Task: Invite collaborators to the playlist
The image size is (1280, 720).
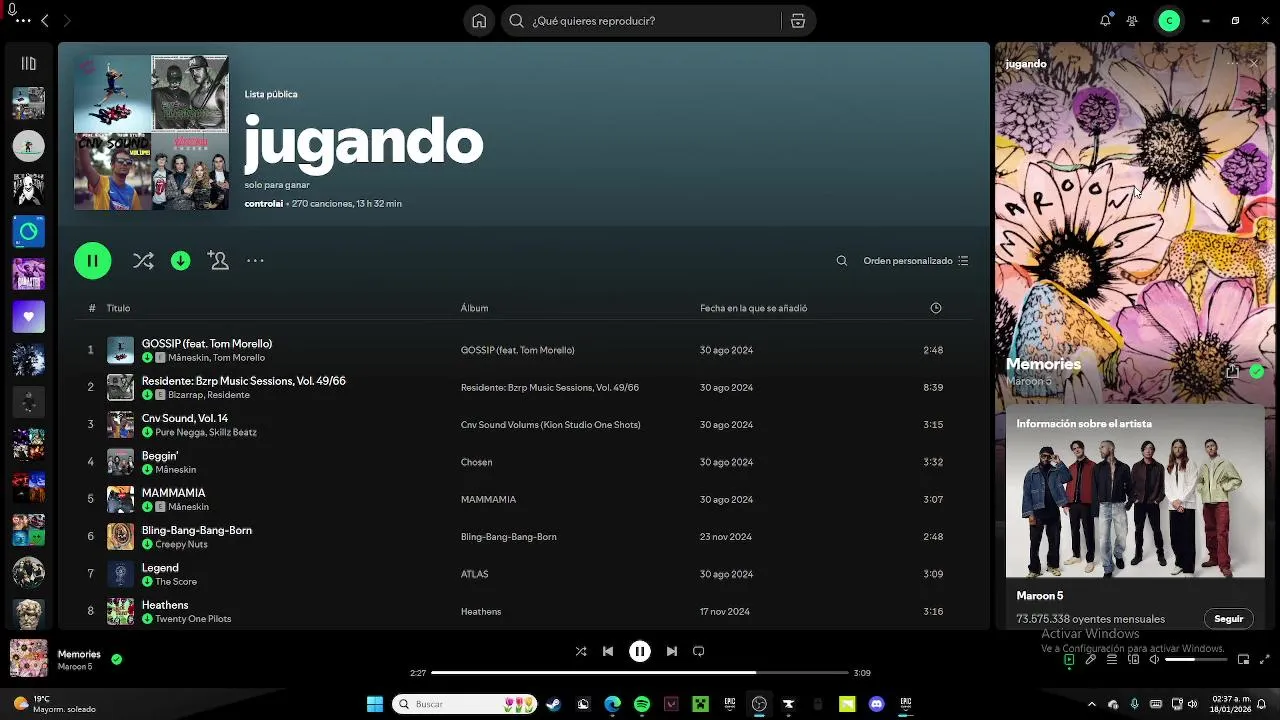Action: [218, 261]
